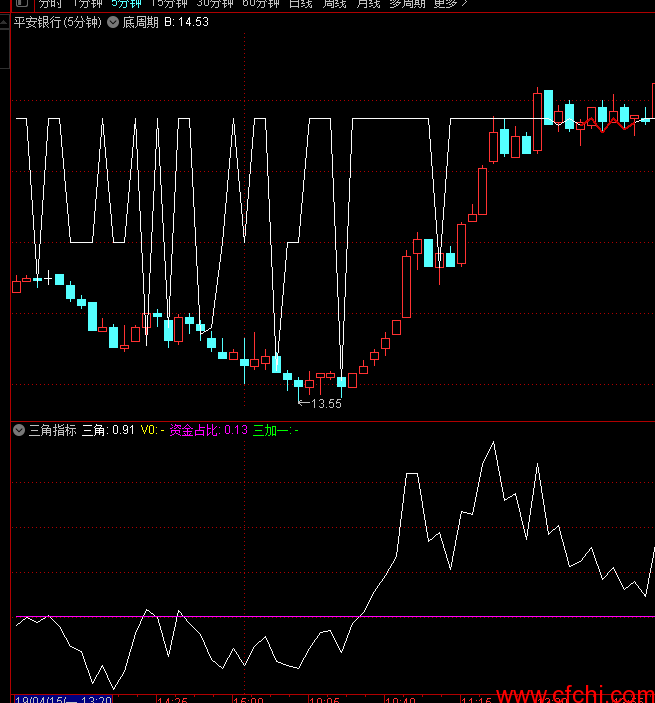Click the magenta horizontal line in 三角指标 panel

coord(335,617)
